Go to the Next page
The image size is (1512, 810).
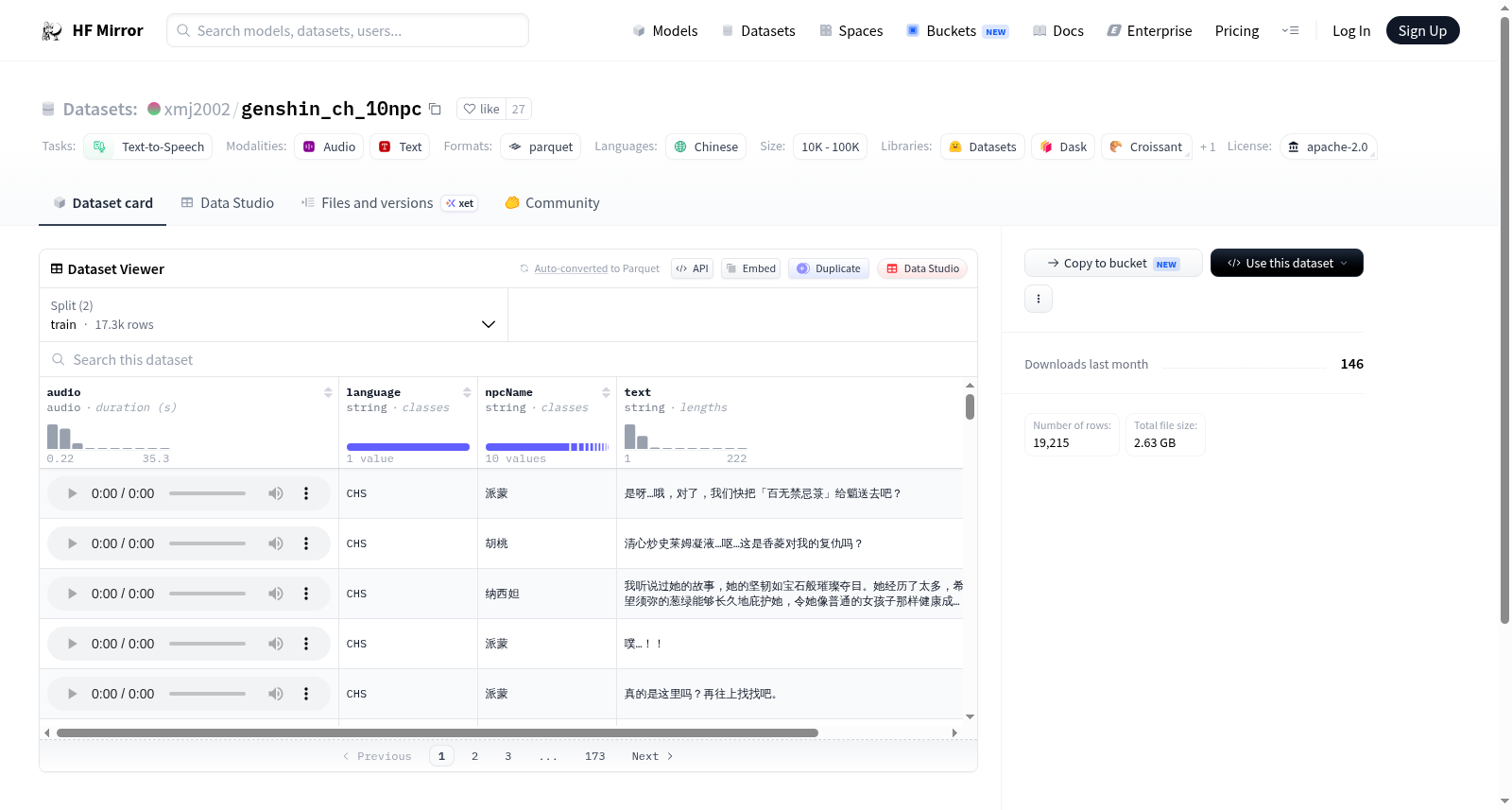pyautogui.click(x=652, y=756)
